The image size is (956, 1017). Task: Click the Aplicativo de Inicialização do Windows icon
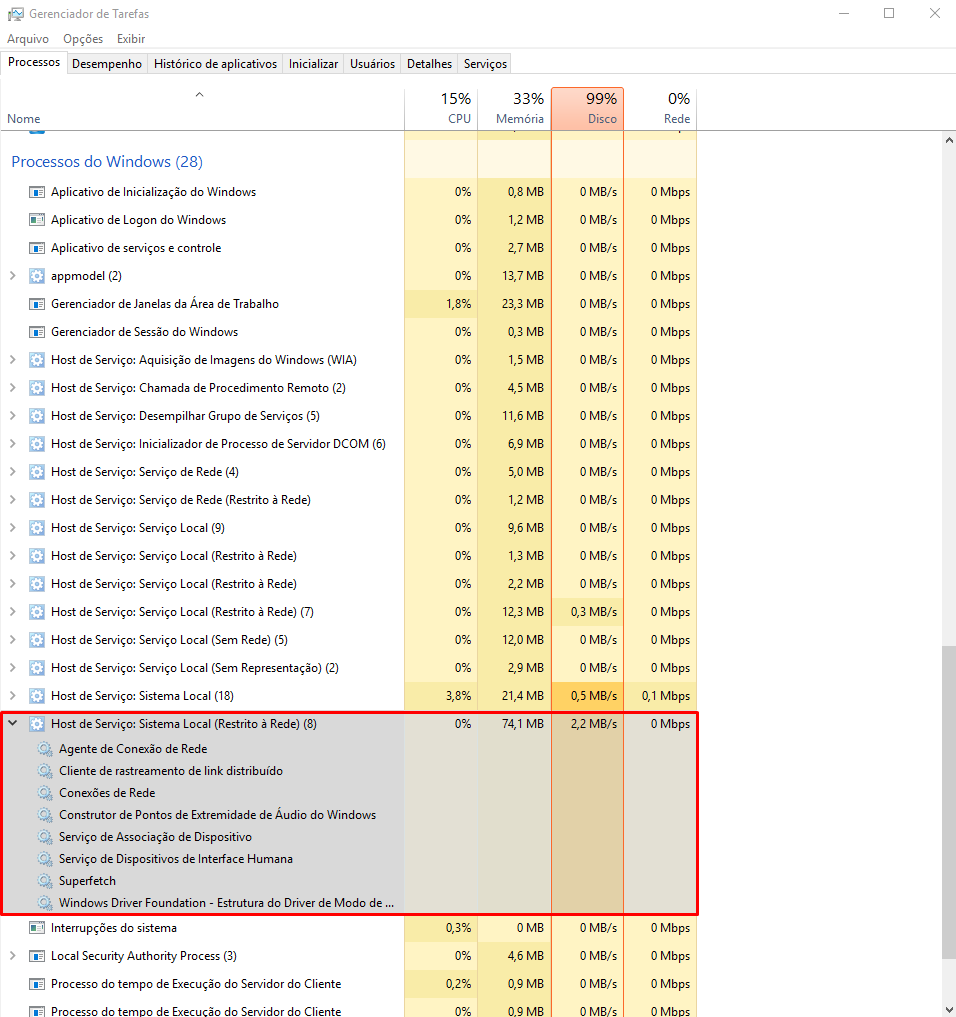37,192
